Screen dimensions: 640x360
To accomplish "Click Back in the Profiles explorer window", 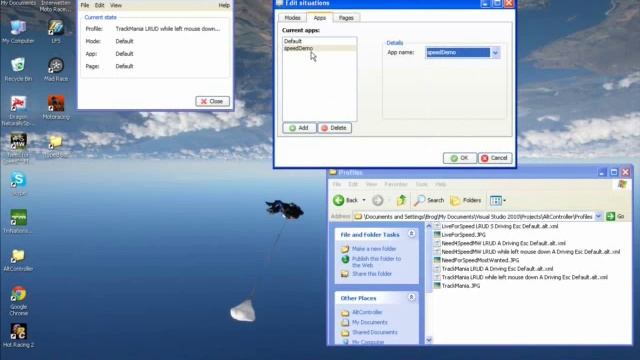I will point(345,200).
